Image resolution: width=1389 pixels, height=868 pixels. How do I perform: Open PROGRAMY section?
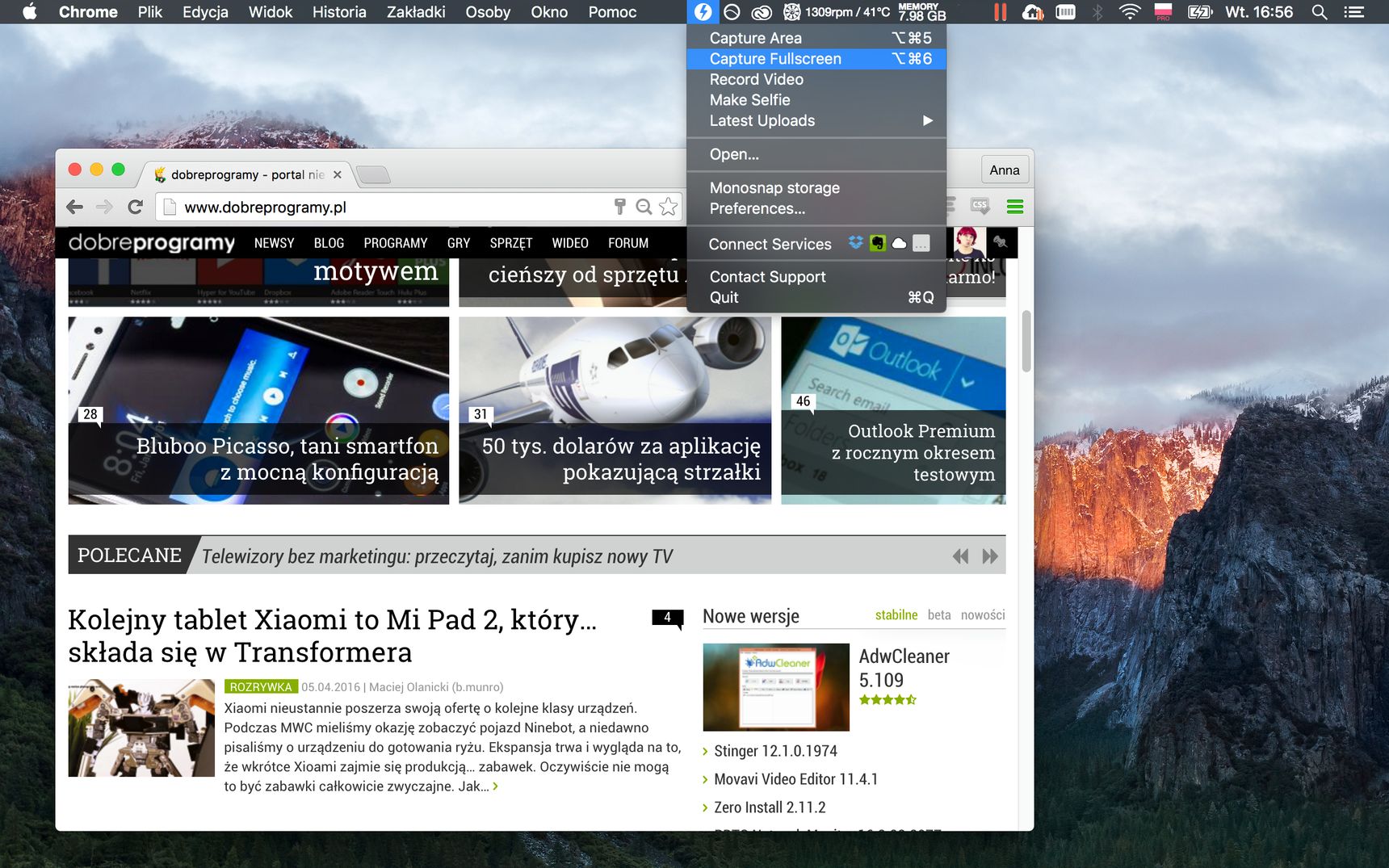[x=395, y=243]
